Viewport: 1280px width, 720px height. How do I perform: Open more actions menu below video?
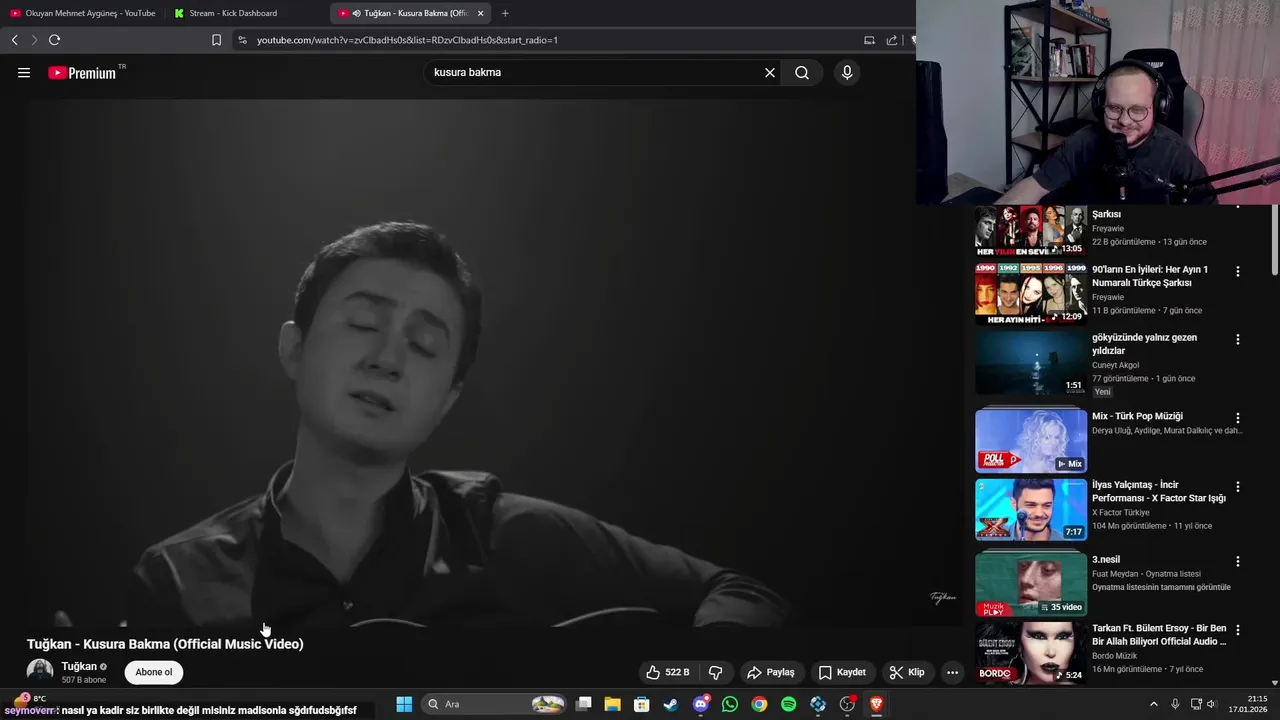pos(952,672)
